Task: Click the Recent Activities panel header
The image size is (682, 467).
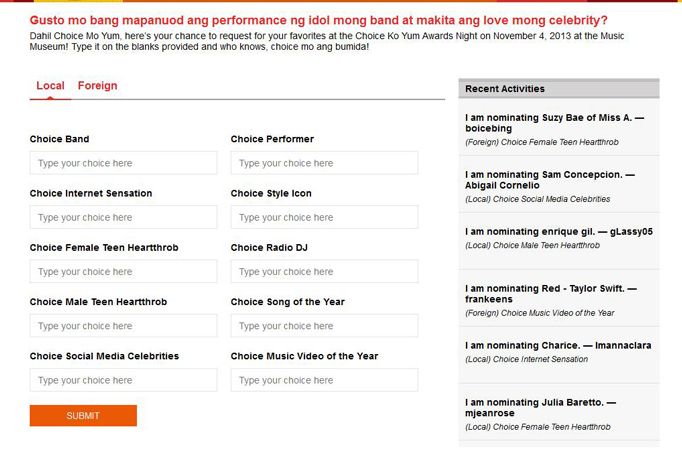Action: pyautogui.click(x=559, y=89)
